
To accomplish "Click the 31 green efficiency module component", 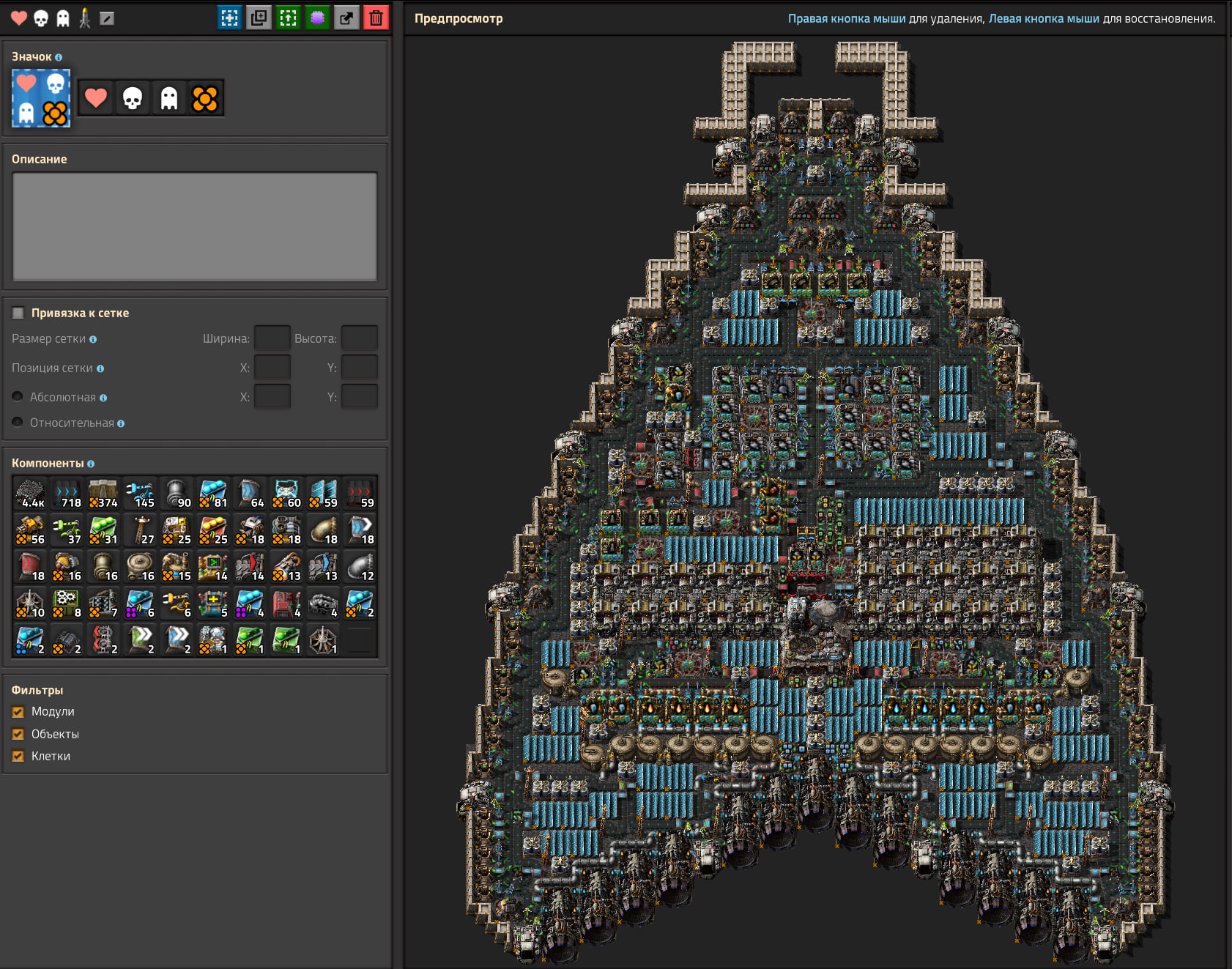I will pyautogui.click(x=103, y=530).
